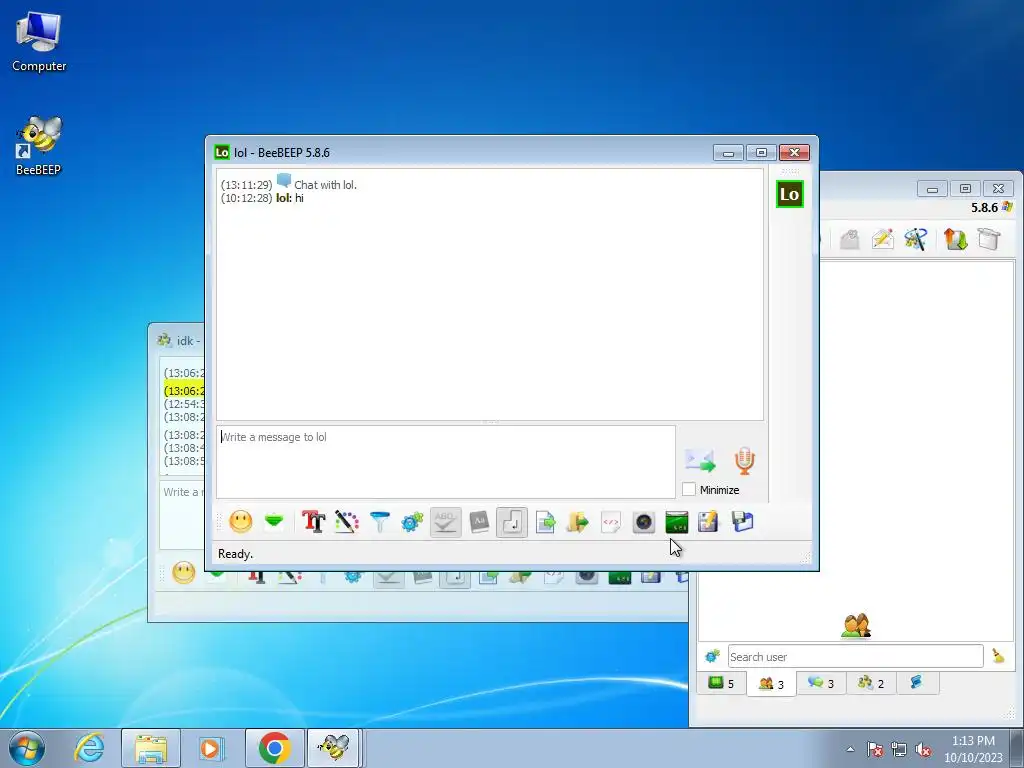
Task: Click in the Write a message to lol box
Action: pyautogui.click(x=445, y=462)
